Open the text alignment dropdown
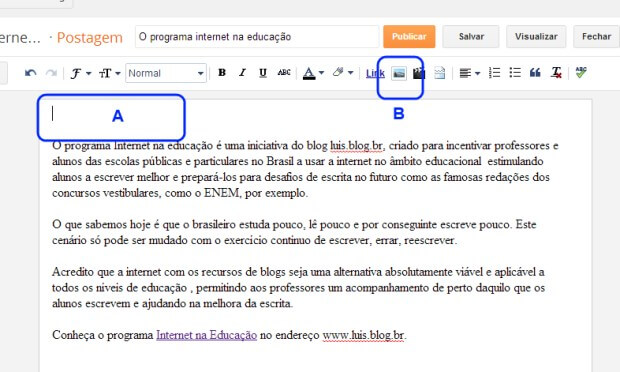This screenshot has height=372, width=620. coord(469,73)
